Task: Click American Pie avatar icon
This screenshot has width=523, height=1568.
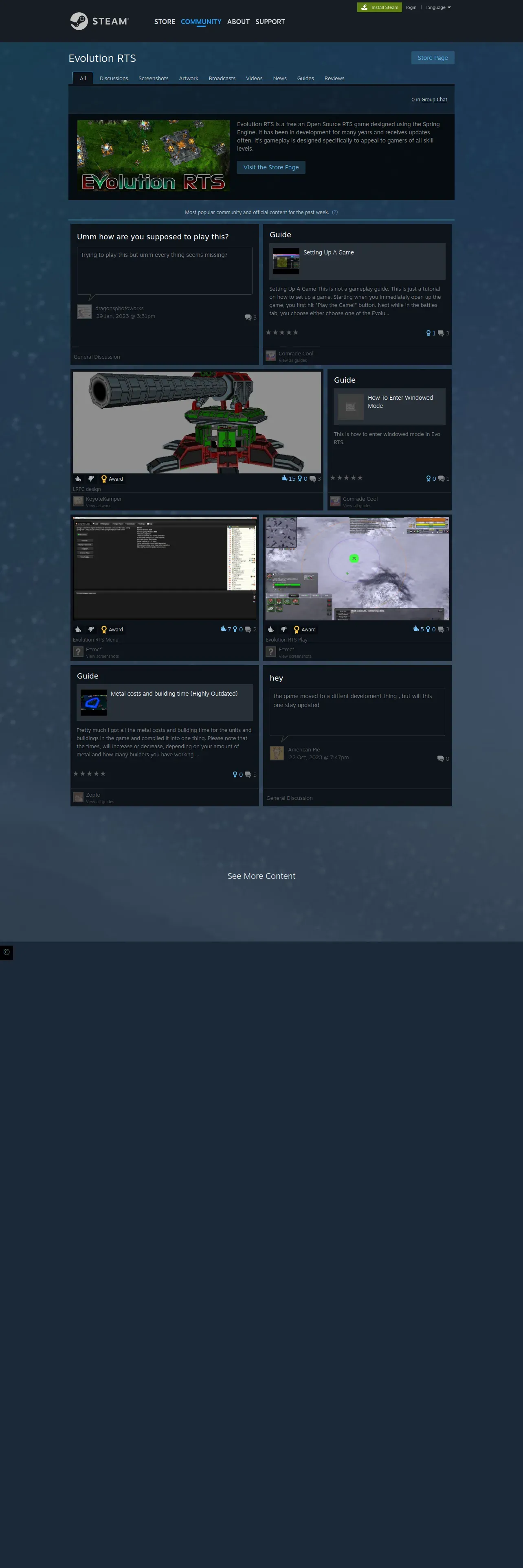Action: (277, 753)
